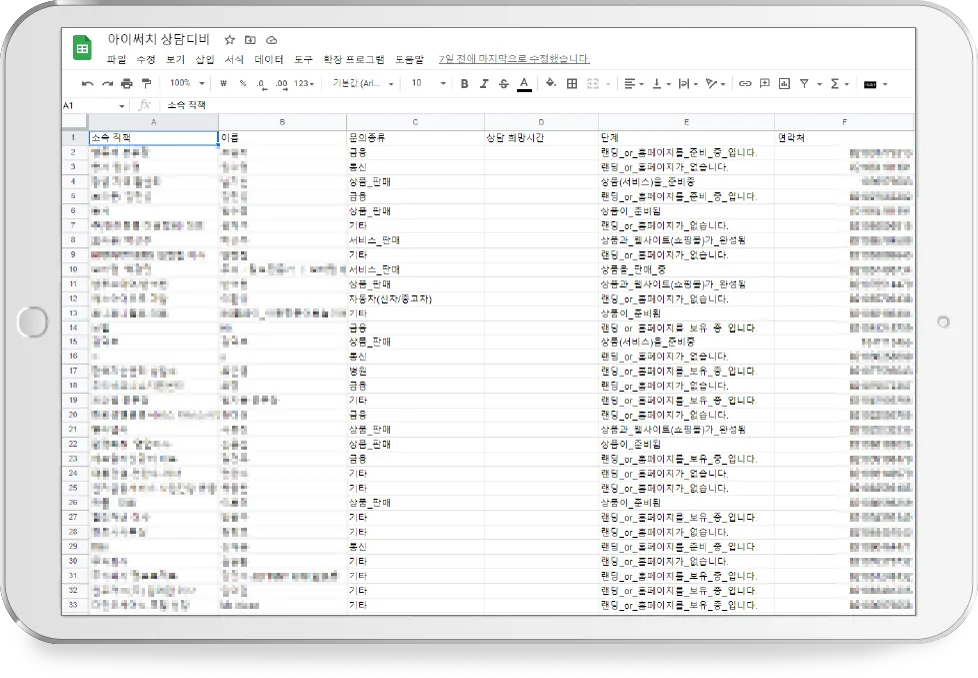Create a filter
The height and width of the screenshot is (678, 978).
tap(805, 84)
